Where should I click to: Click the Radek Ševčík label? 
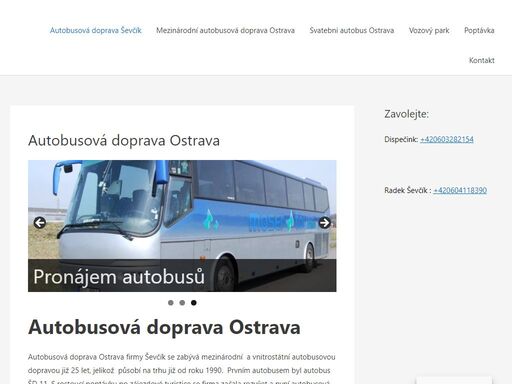[408, 190]
